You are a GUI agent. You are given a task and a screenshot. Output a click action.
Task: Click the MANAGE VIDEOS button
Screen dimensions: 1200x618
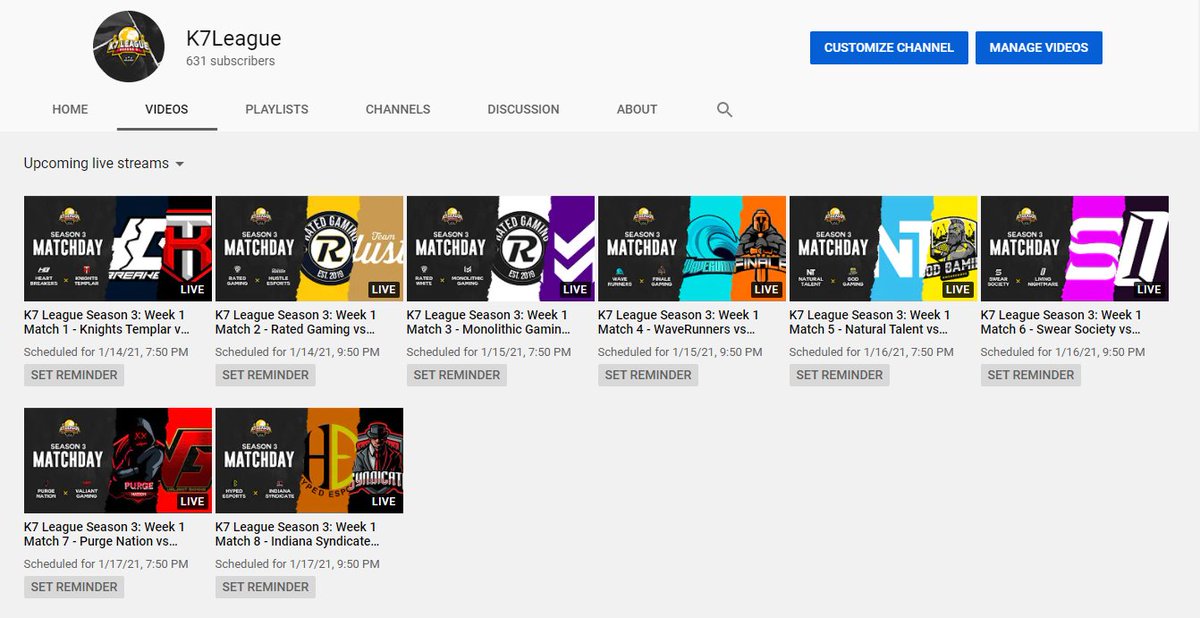point(1039,47)
